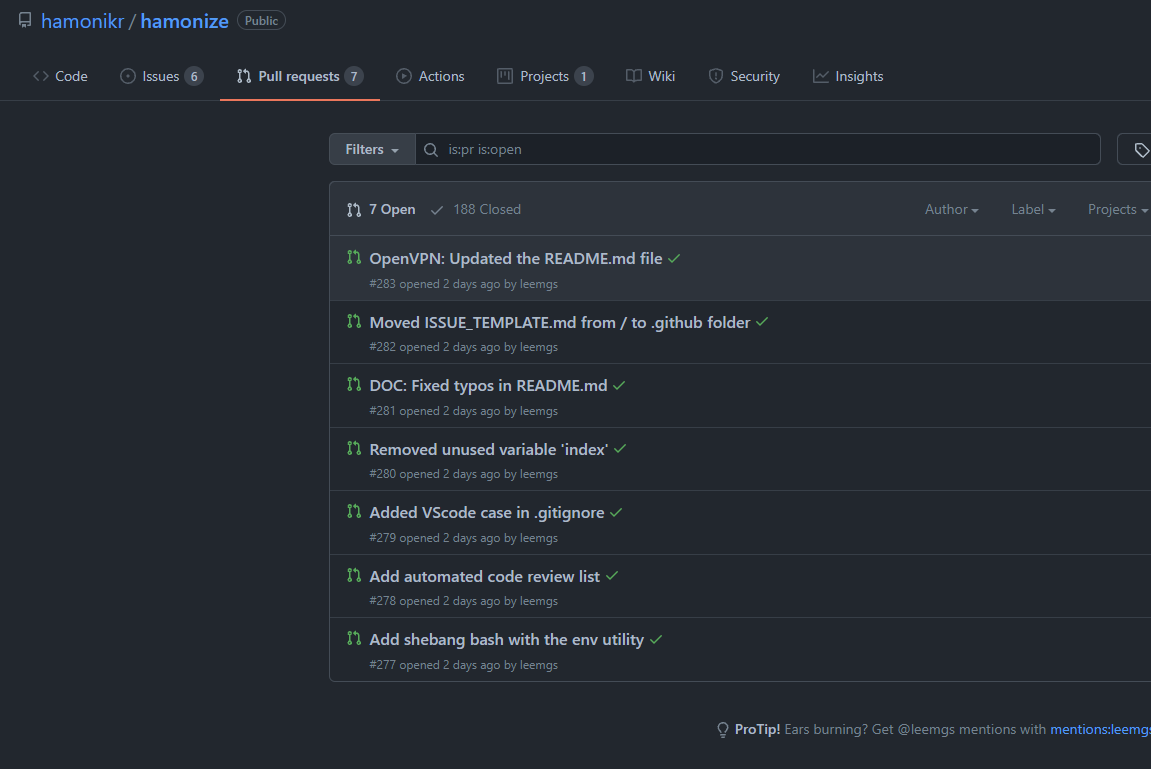Click the pull request icon beside PR #282
This screenshot has height=769, width=1151.
(x=354, y=322)
